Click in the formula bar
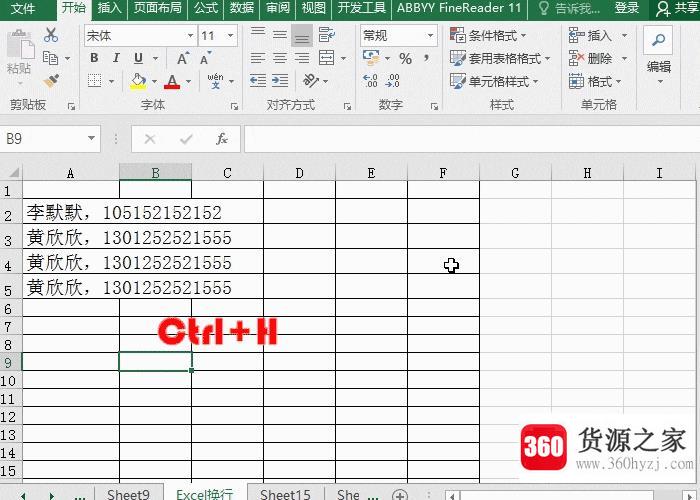 [x=471, y=139]
